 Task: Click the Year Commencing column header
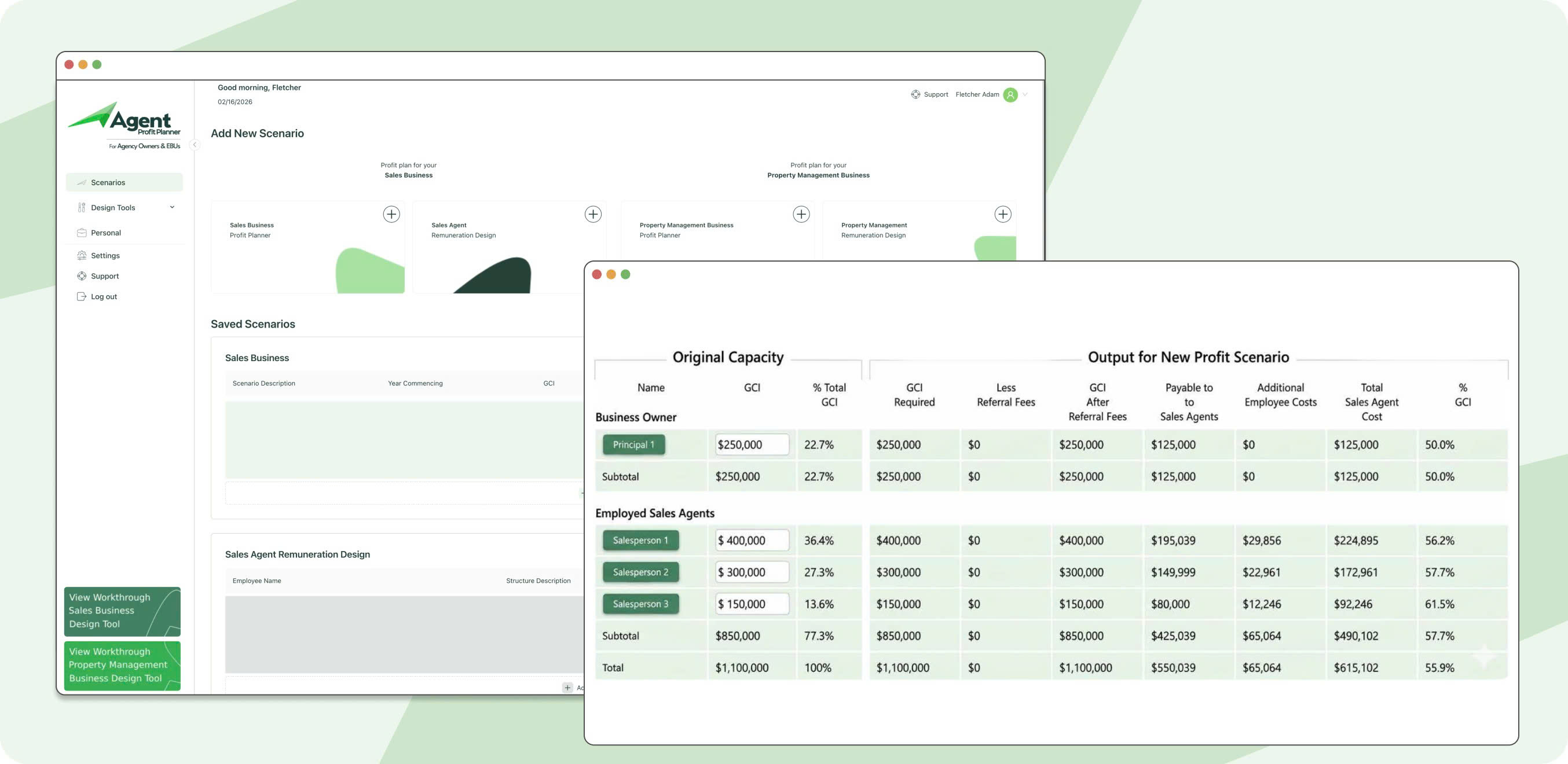pos(415,383)
